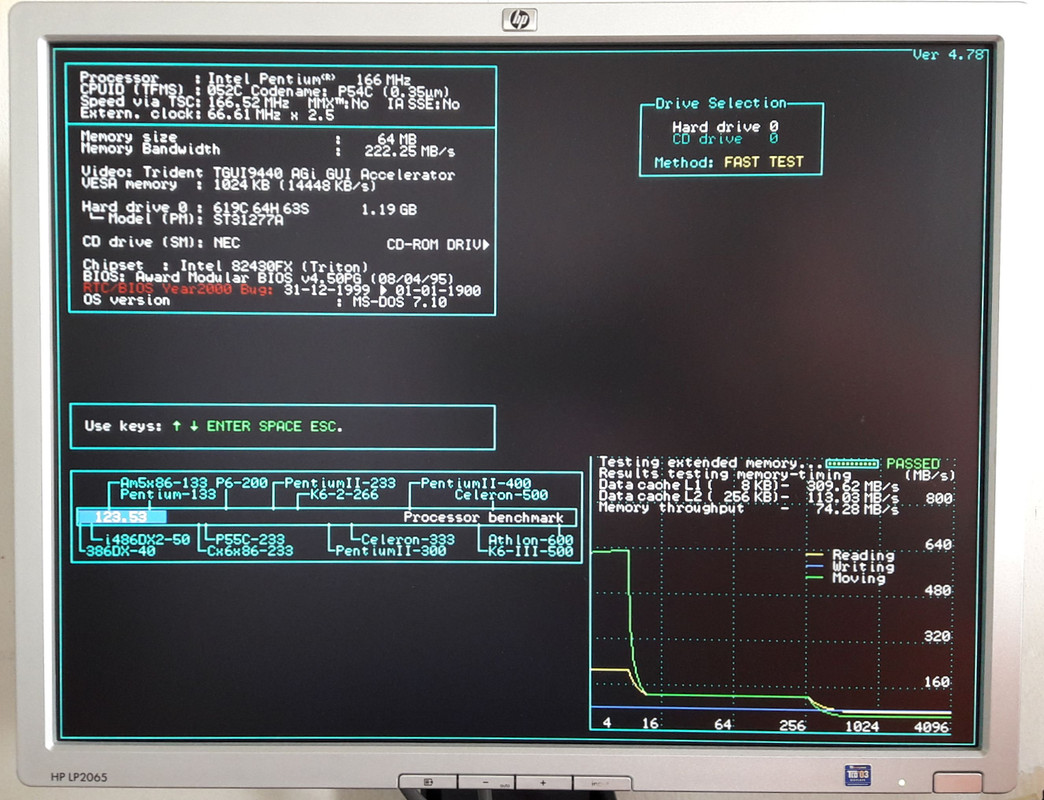
Task: Click the Data cache L1 309.62 MB/s line
Action: click(x=749, y=486)
